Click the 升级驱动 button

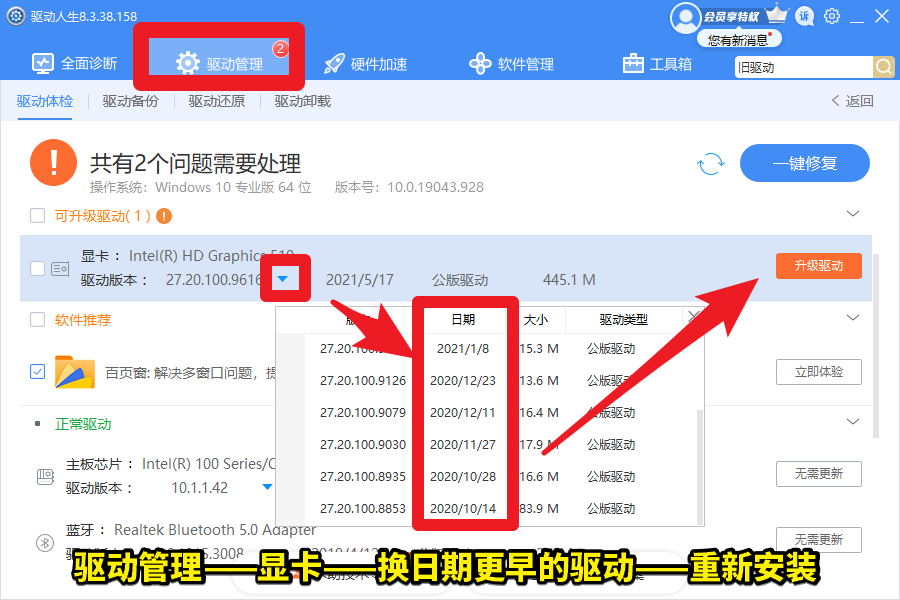tap(818, 266)
